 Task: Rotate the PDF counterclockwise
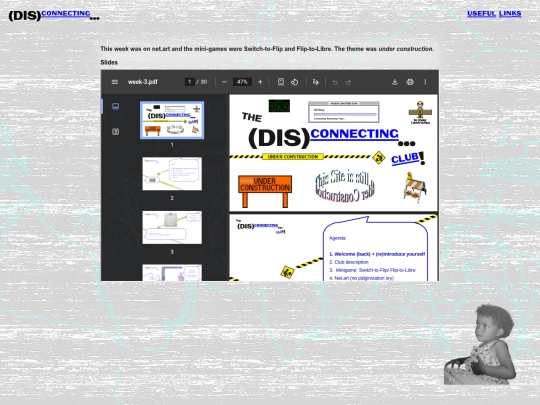[294, 82]
